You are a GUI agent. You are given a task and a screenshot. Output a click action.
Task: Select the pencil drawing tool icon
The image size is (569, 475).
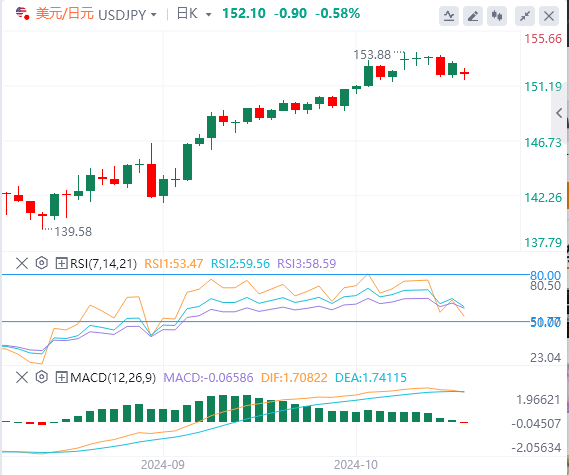(473, 16)
